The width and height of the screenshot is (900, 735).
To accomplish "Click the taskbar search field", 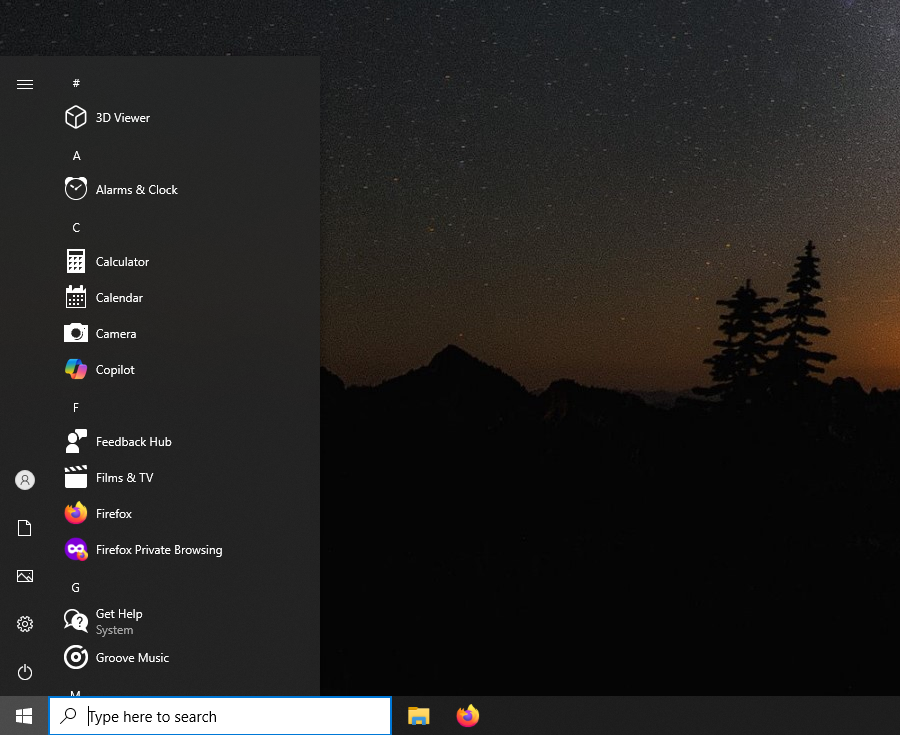I will click(x=220, y=716).
